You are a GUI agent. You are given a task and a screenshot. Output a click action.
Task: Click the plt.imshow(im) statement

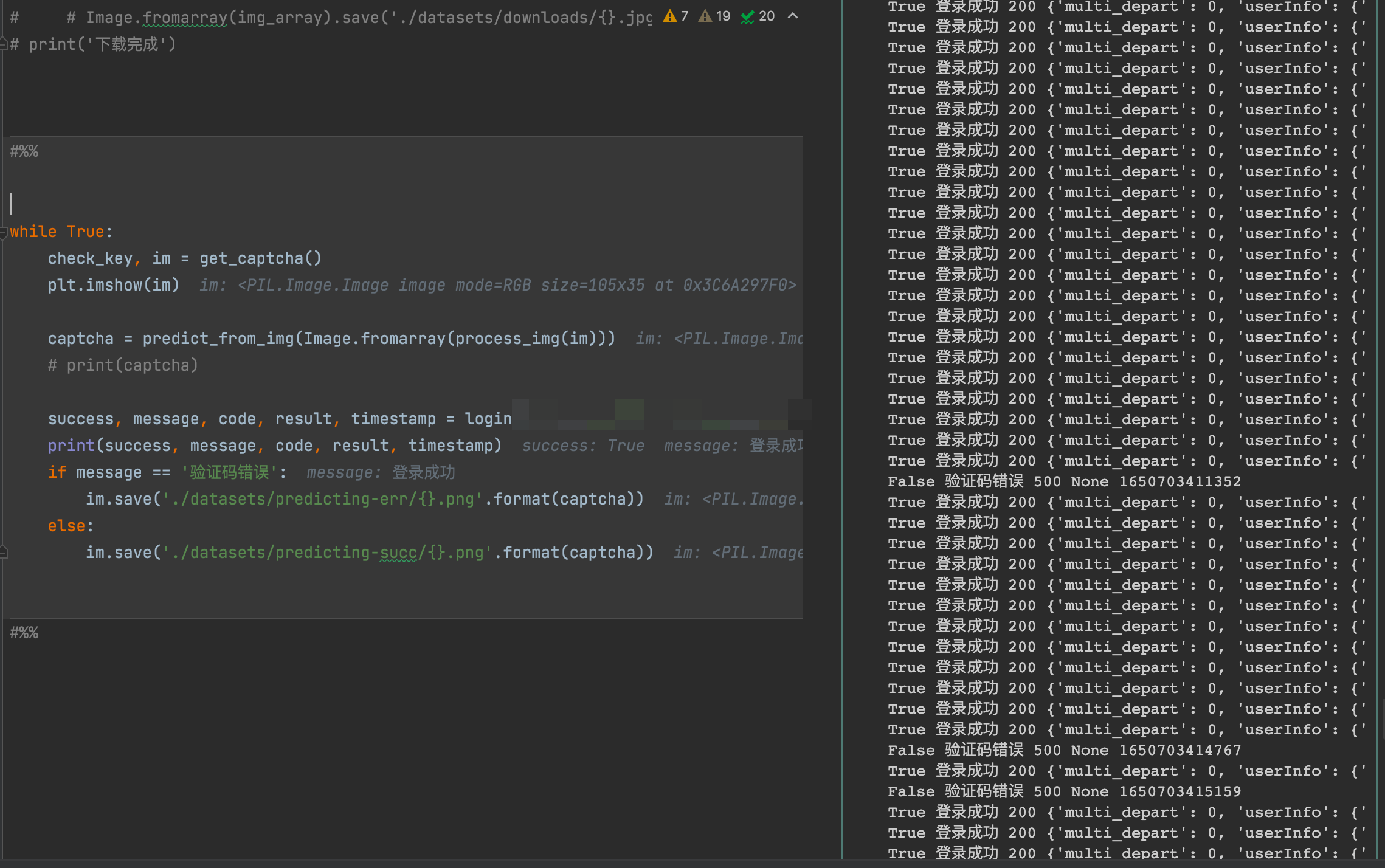pyautogui.click(x=113, y=285)
